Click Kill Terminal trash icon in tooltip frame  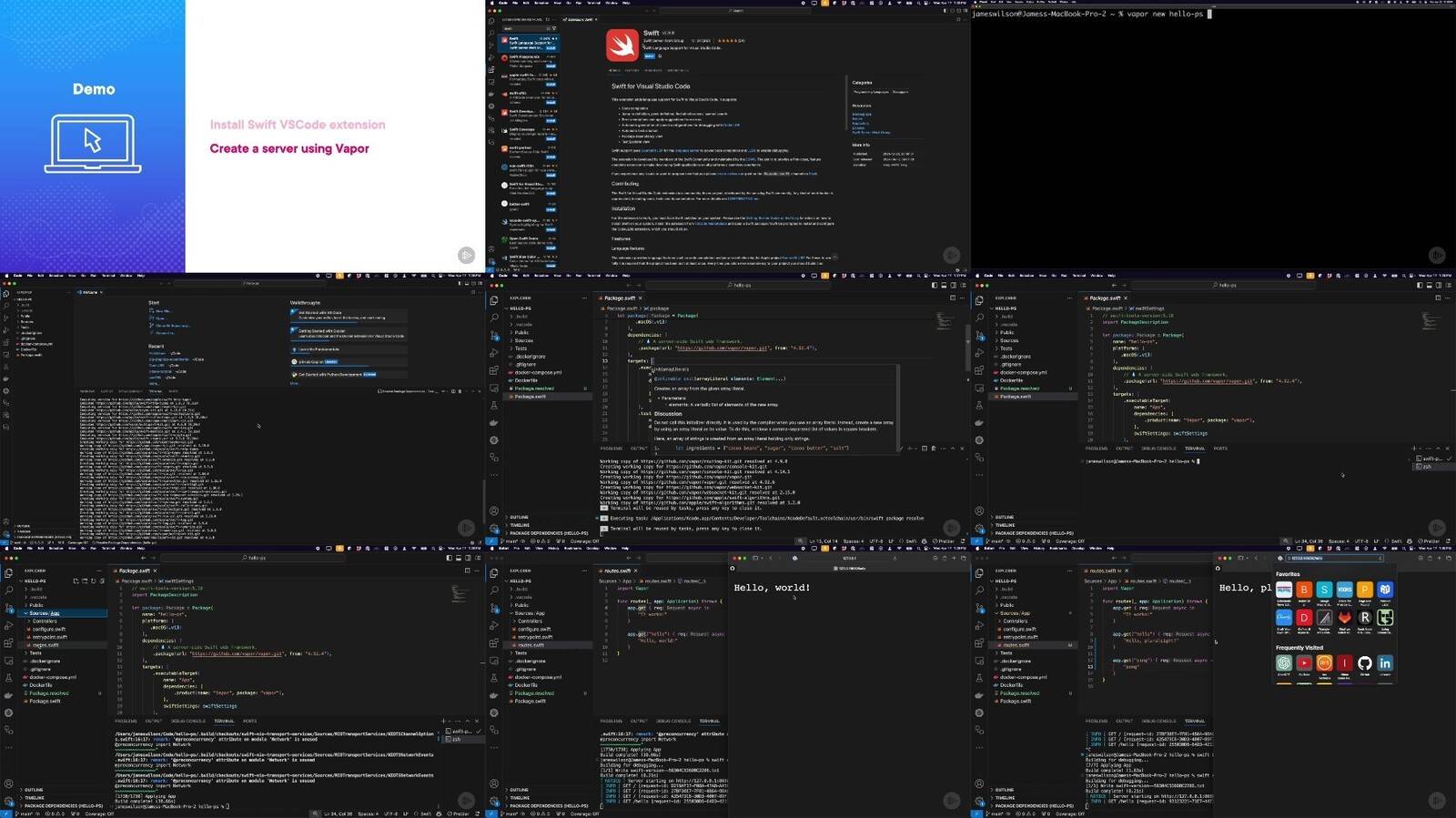934,448
